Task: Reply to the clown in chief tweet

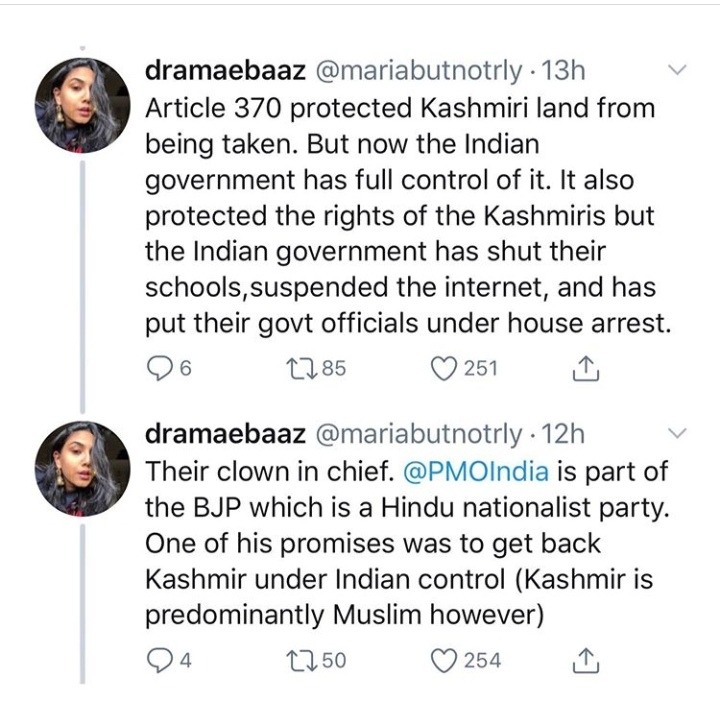Action: (158, 661)
